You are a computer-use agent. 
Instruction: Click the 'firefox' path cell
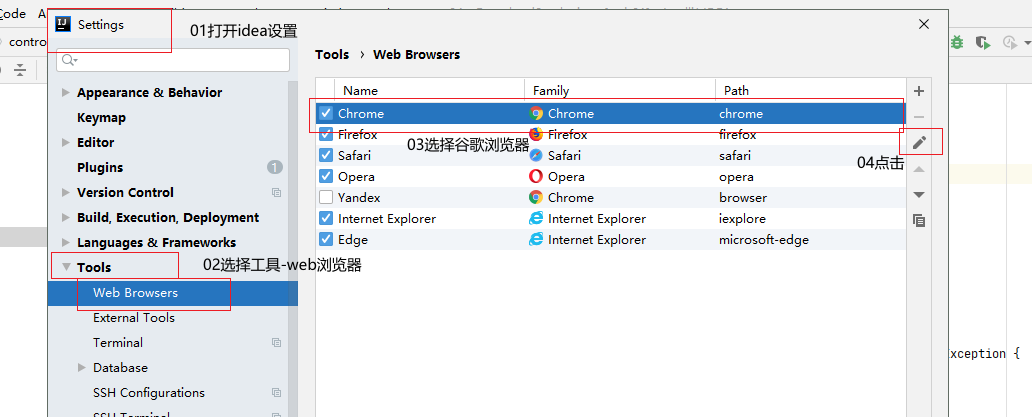738,134
